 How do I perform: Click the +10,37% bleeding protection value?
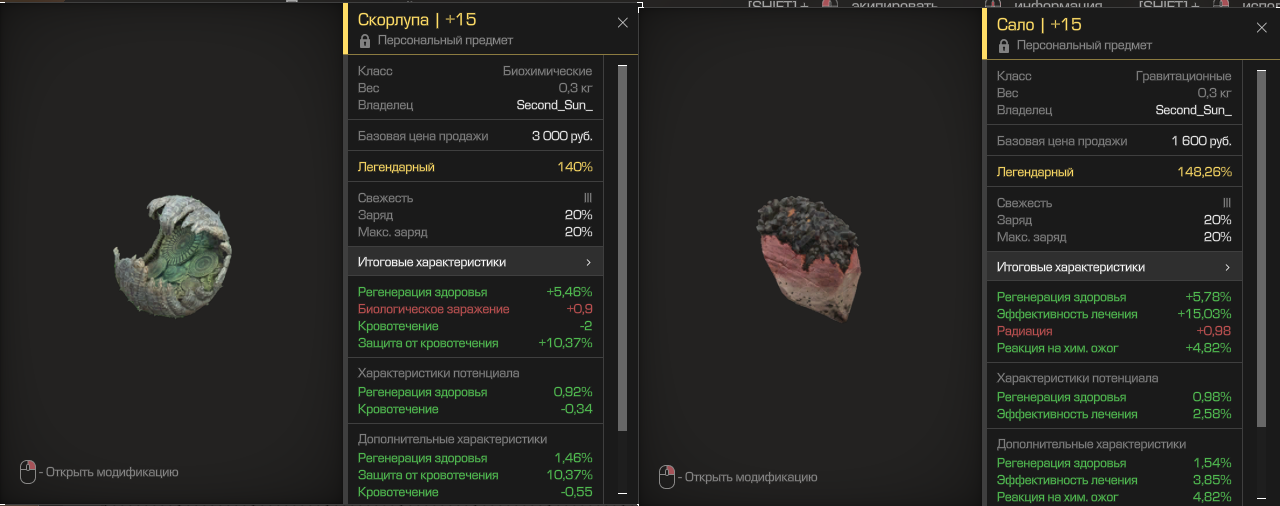566,343
